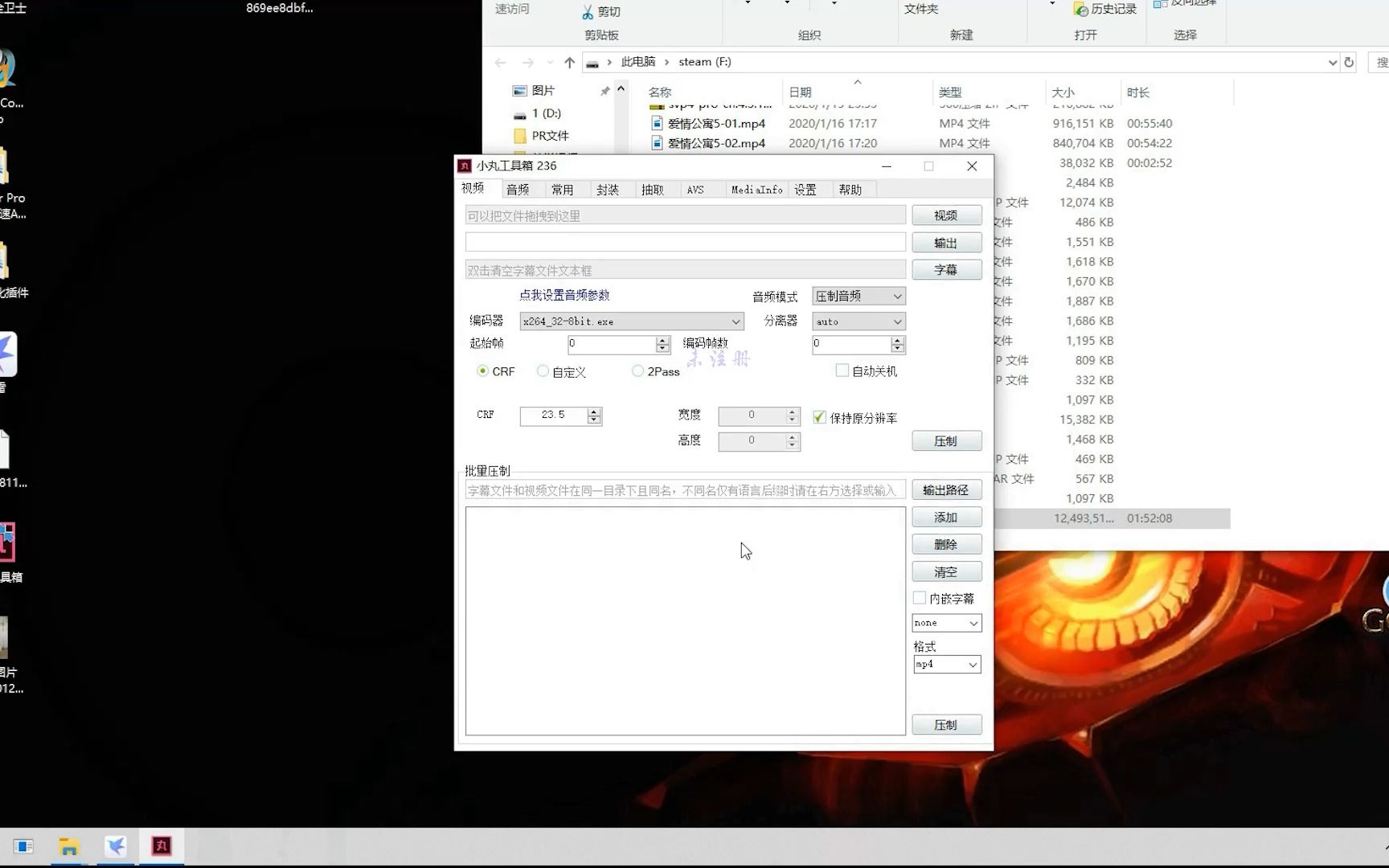Open the MediaInfo tab
This screenshot has height=868, width=1389.
coord(756,190)
